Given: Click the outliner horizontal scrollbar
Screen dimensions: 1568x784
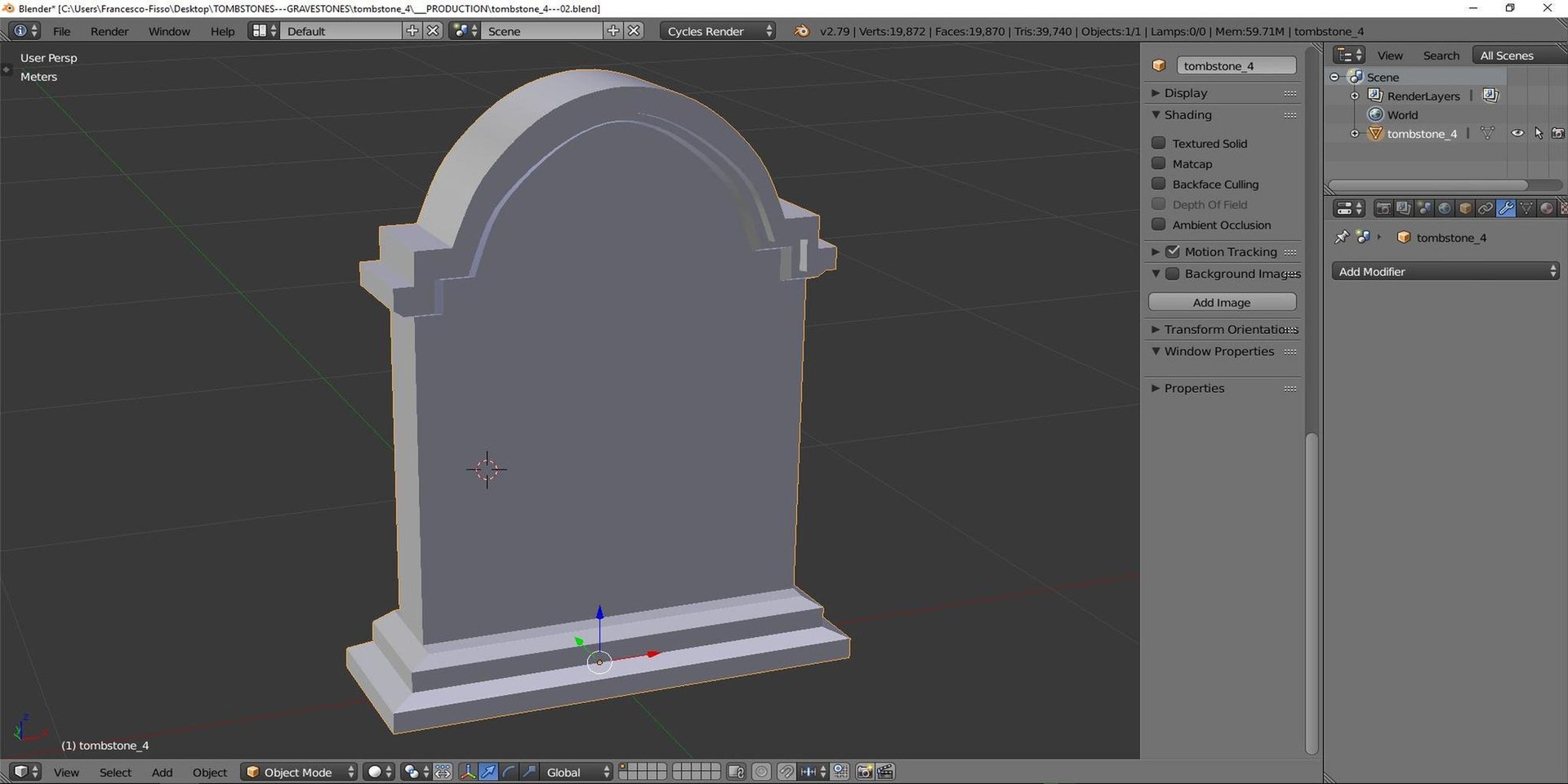Looking at the screenshot, I should coord(1428,185).
